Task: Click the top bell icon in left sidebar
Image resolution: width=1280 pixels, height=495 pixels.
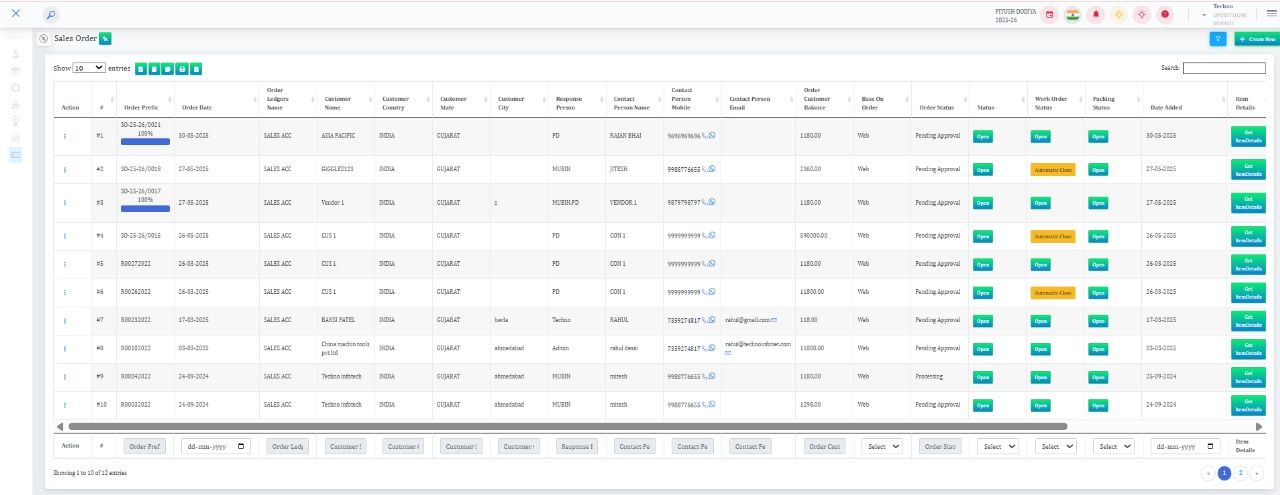Action: point(15,54)
